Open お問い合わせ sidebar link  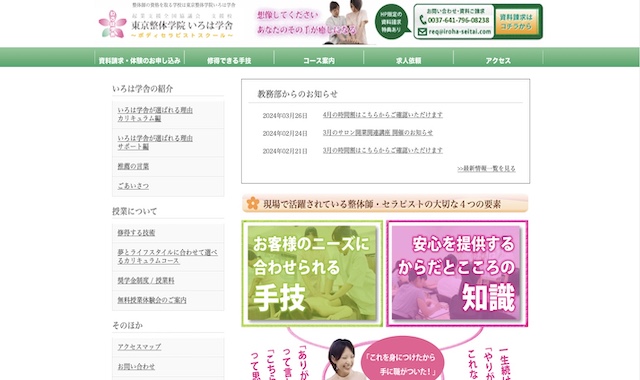(136, 367)
